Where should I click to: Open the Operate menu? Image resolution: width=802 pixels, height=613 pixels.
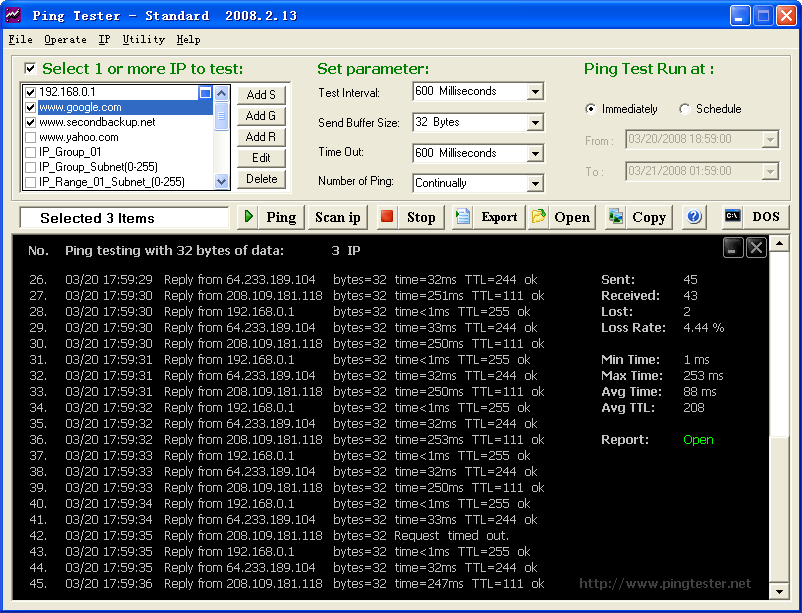click(x=65, y=40)
